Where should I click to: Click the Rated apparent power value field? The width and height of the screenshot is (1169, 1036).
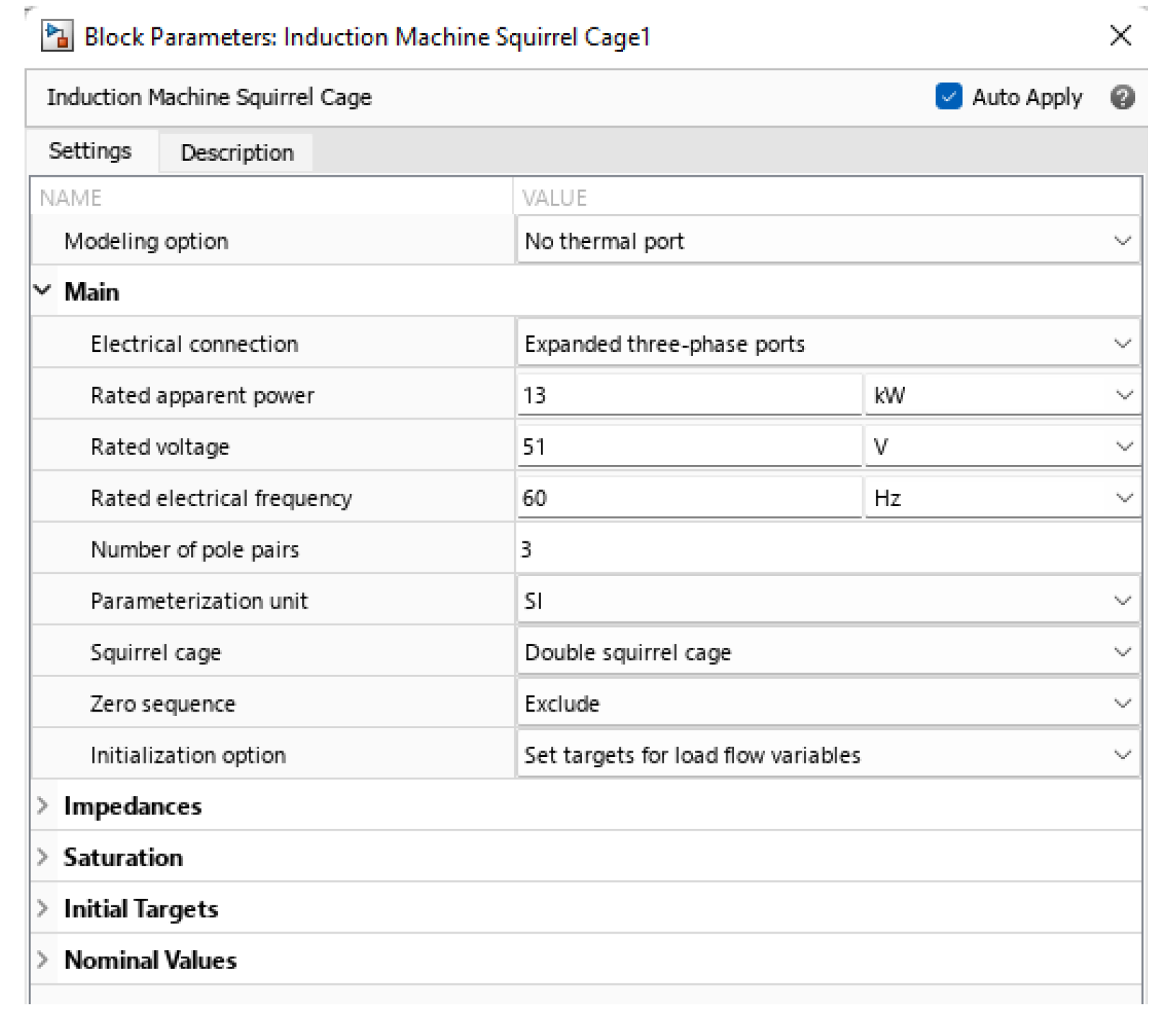click(688, 395)
